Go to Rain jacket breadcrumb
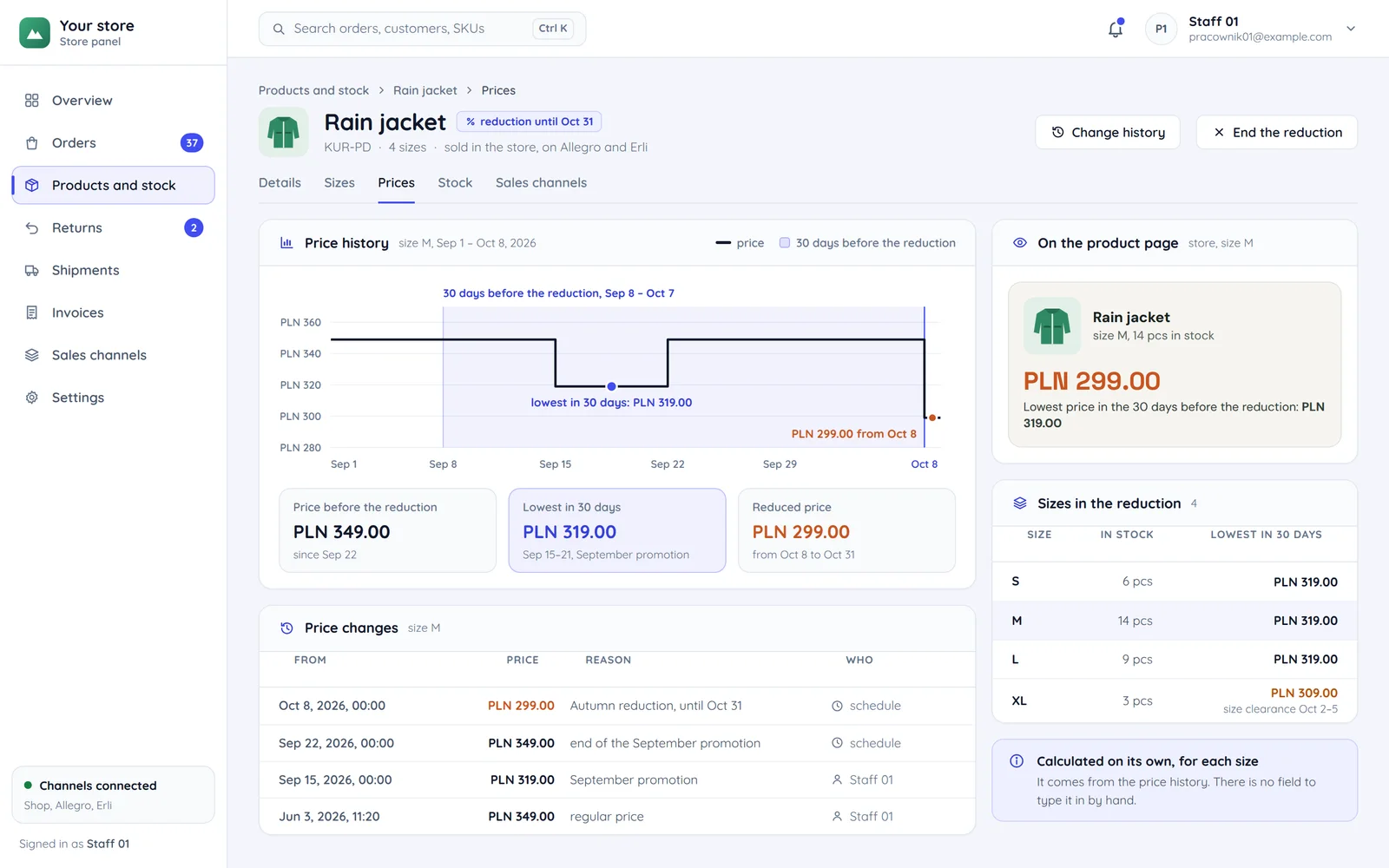Screen dimensions: 1389x868 425,90
